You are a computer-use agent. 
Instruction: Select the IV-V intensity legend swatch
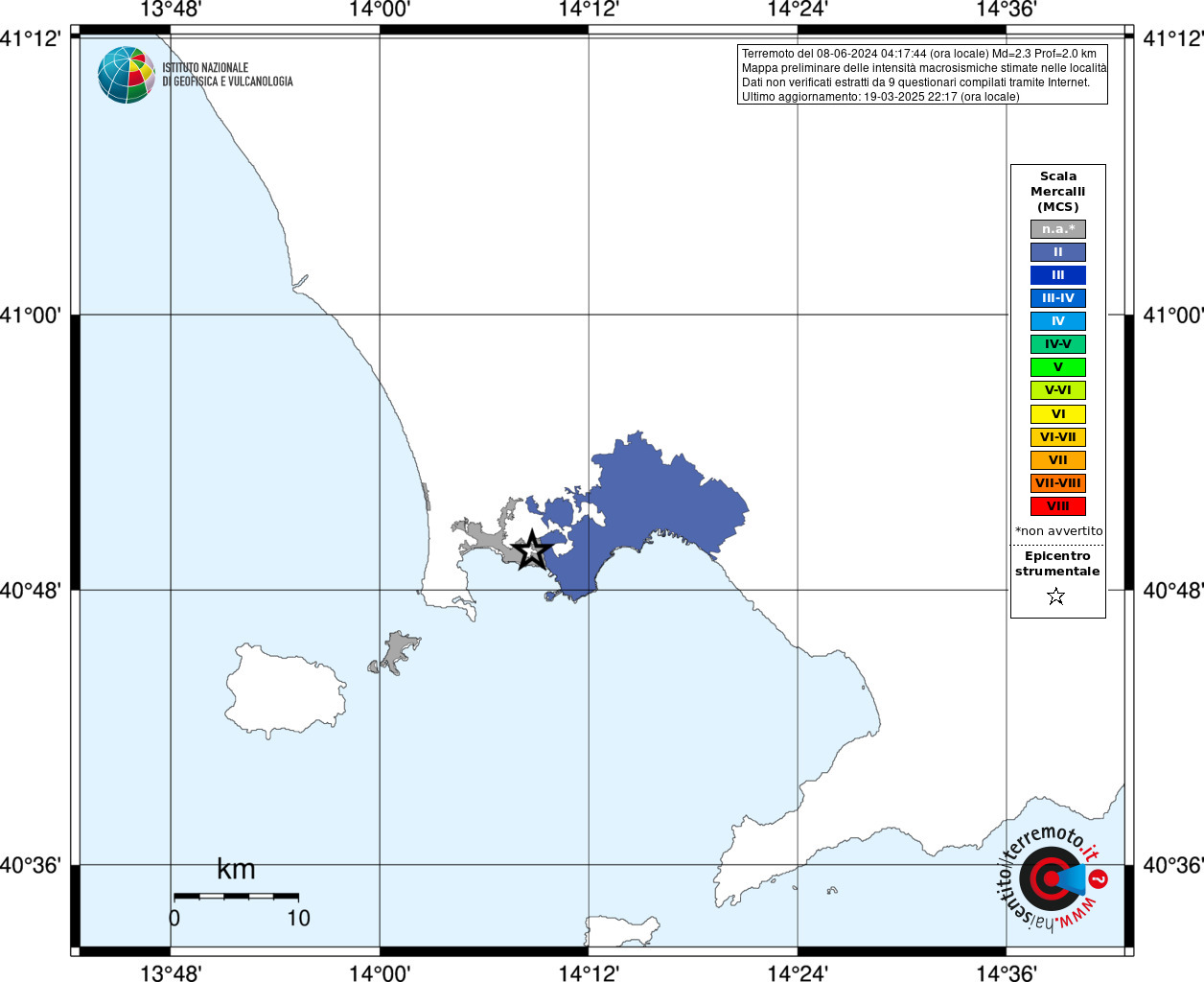[1058, 344]
